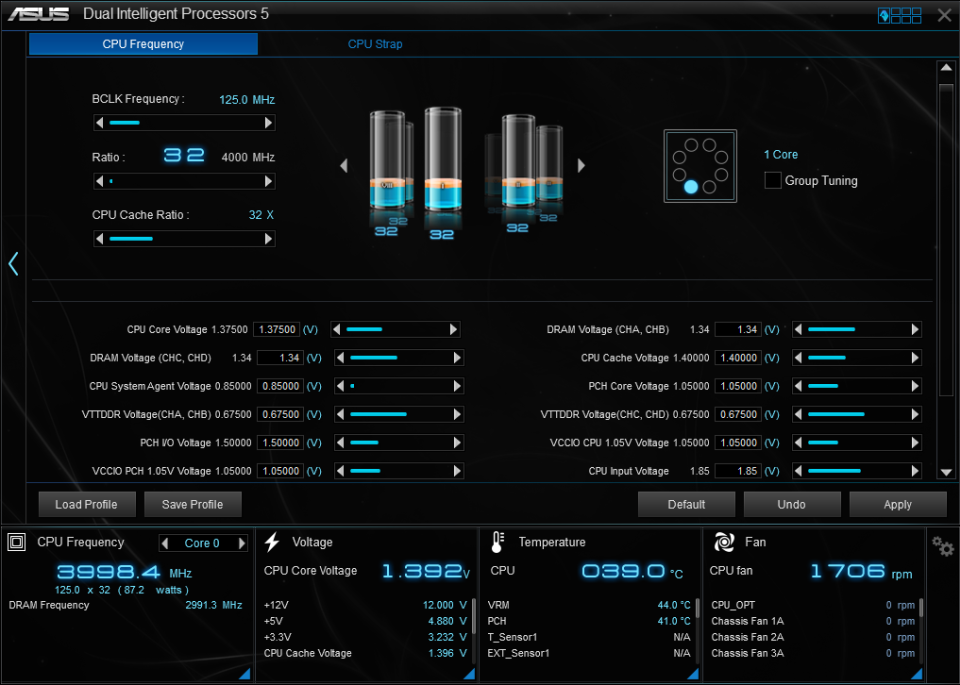
Task: Click the view layout icon near the close button
Action: point(899,15)
